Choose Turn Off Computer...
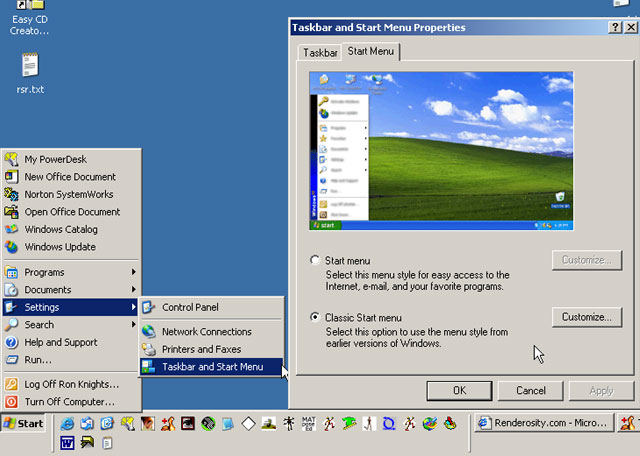Image resolution: width=640 pixels, height=456 pixels. tap(71, 402)
